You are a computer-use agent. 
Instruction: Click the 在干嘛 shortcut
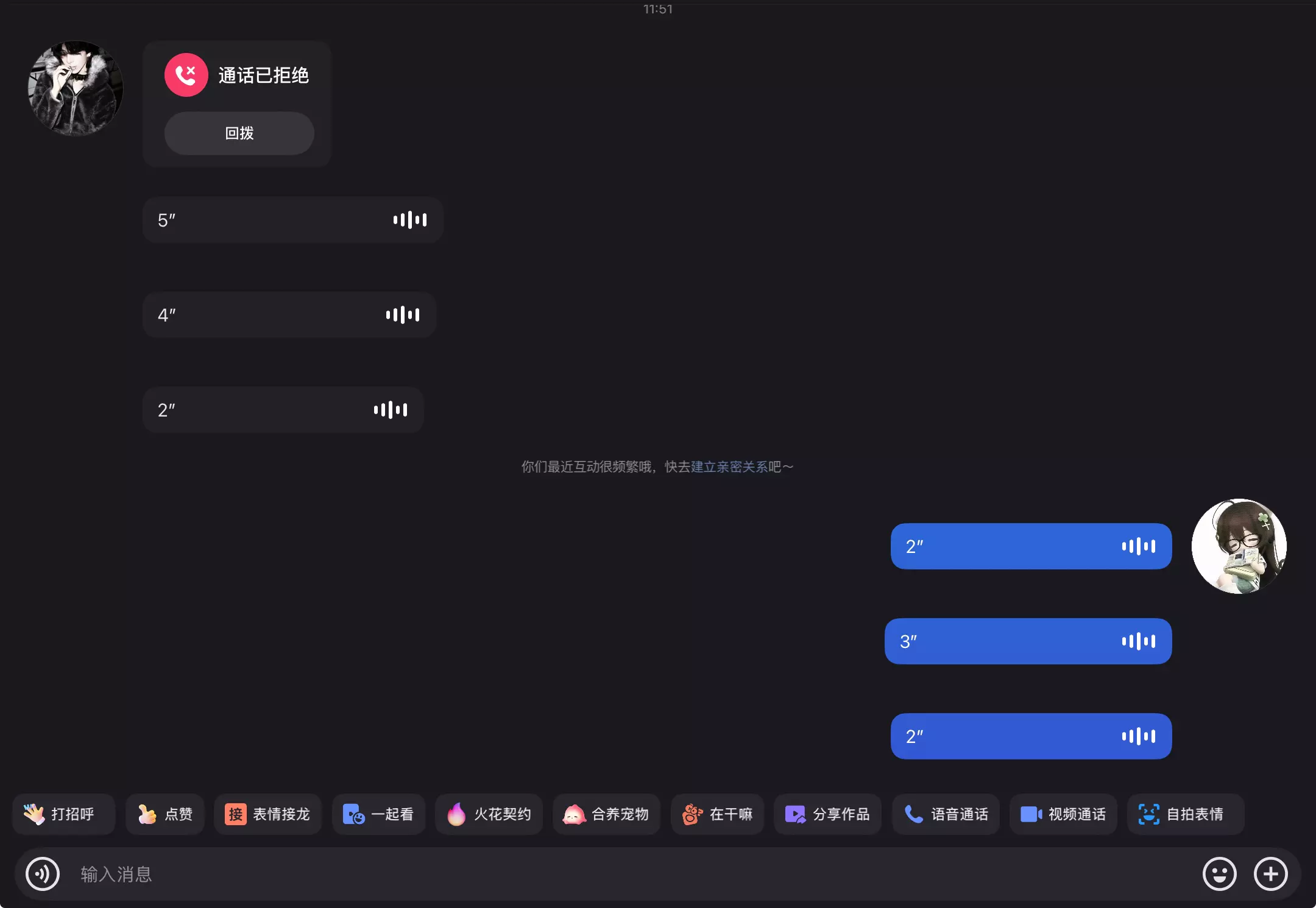tap(717, 814)
